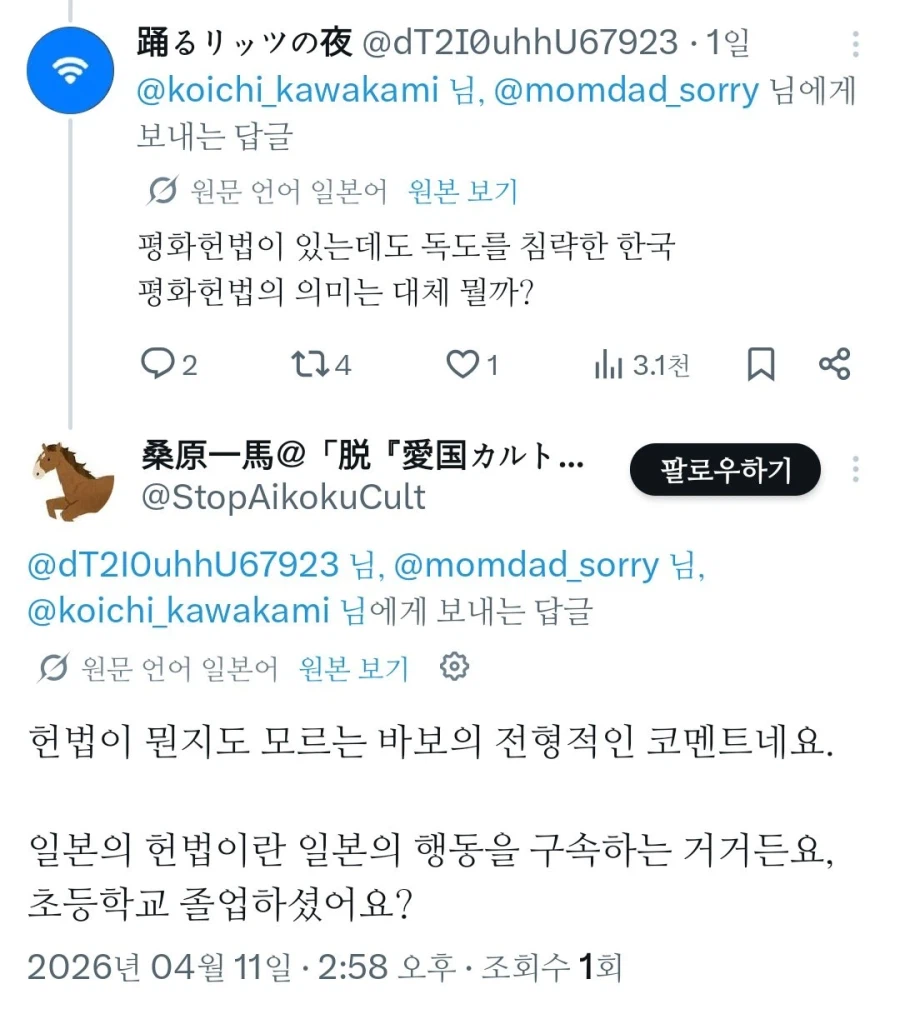Open the view count analytics icon
Viewport: 900px width, 1029px height.
(x=607, y=364)
